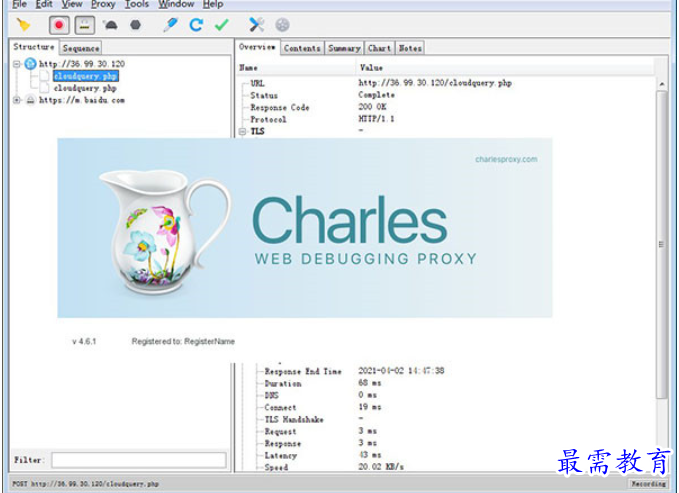Toggle SSL proxying toolbar button

pos(85,25)
